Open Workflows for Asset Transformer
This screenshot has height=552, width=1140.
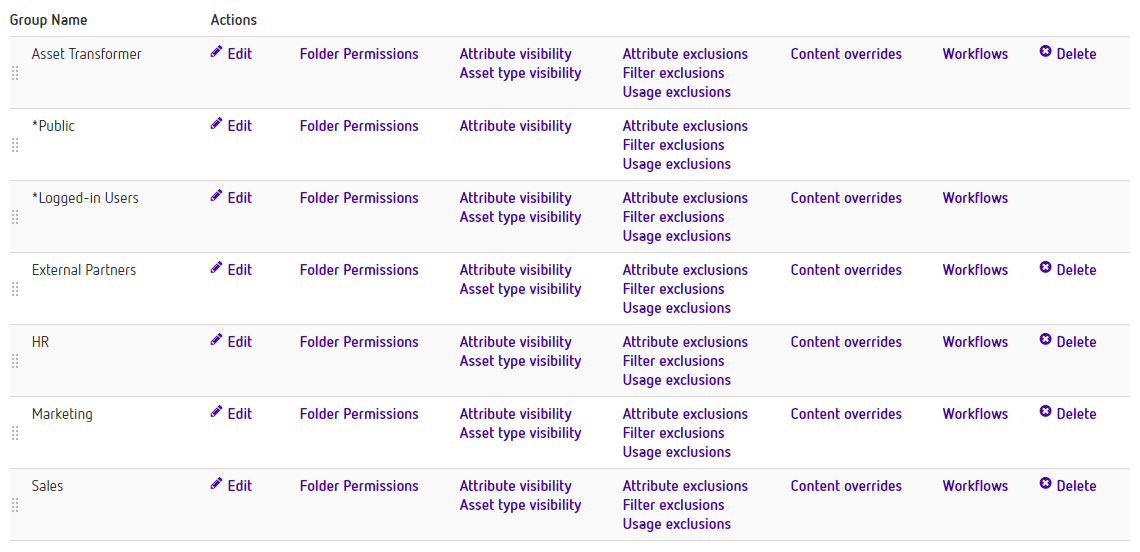tap(975, 54)
